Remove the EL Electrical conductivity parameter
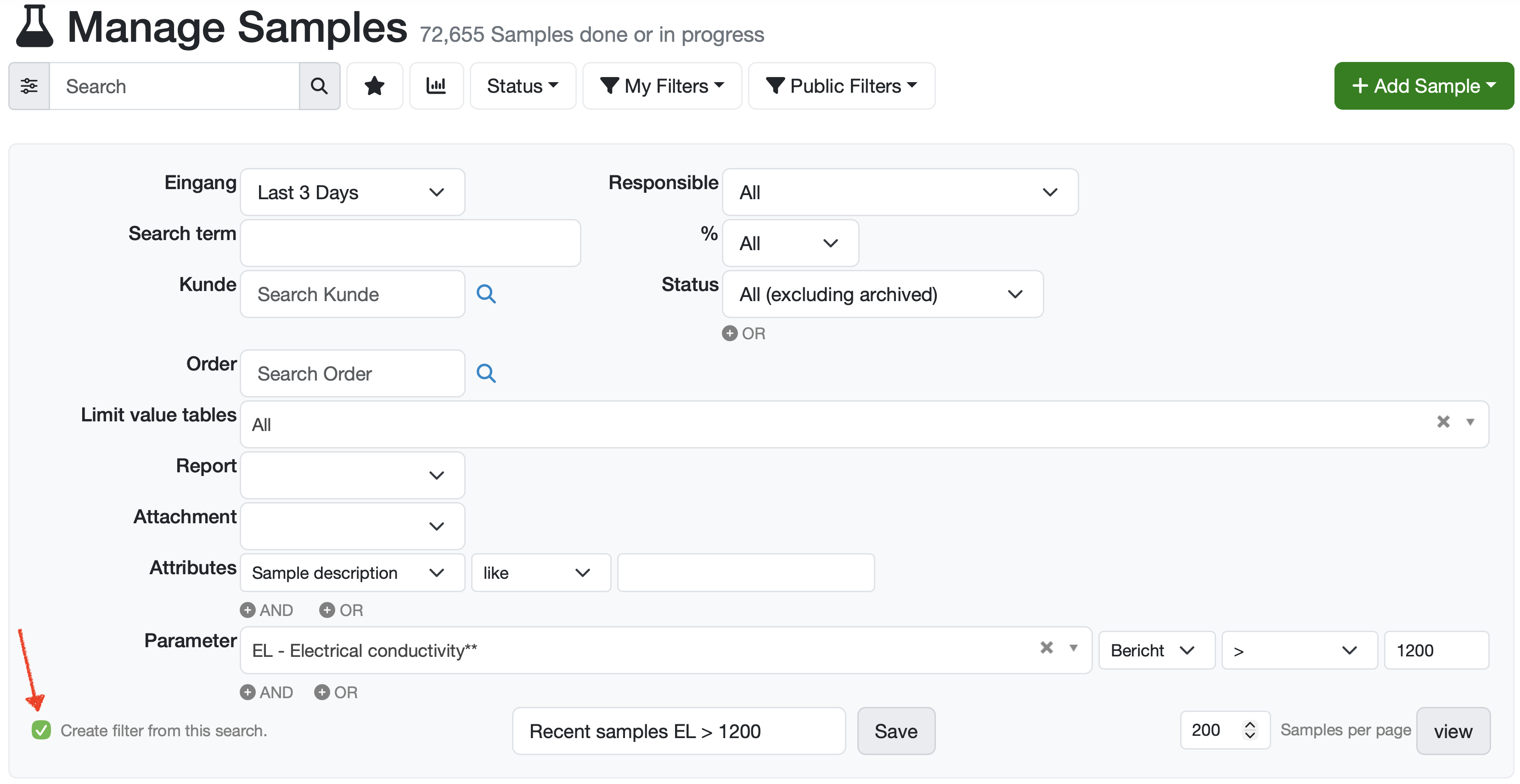The height and width of the screenshot is (784, 1520). [x=1046, y=648]
